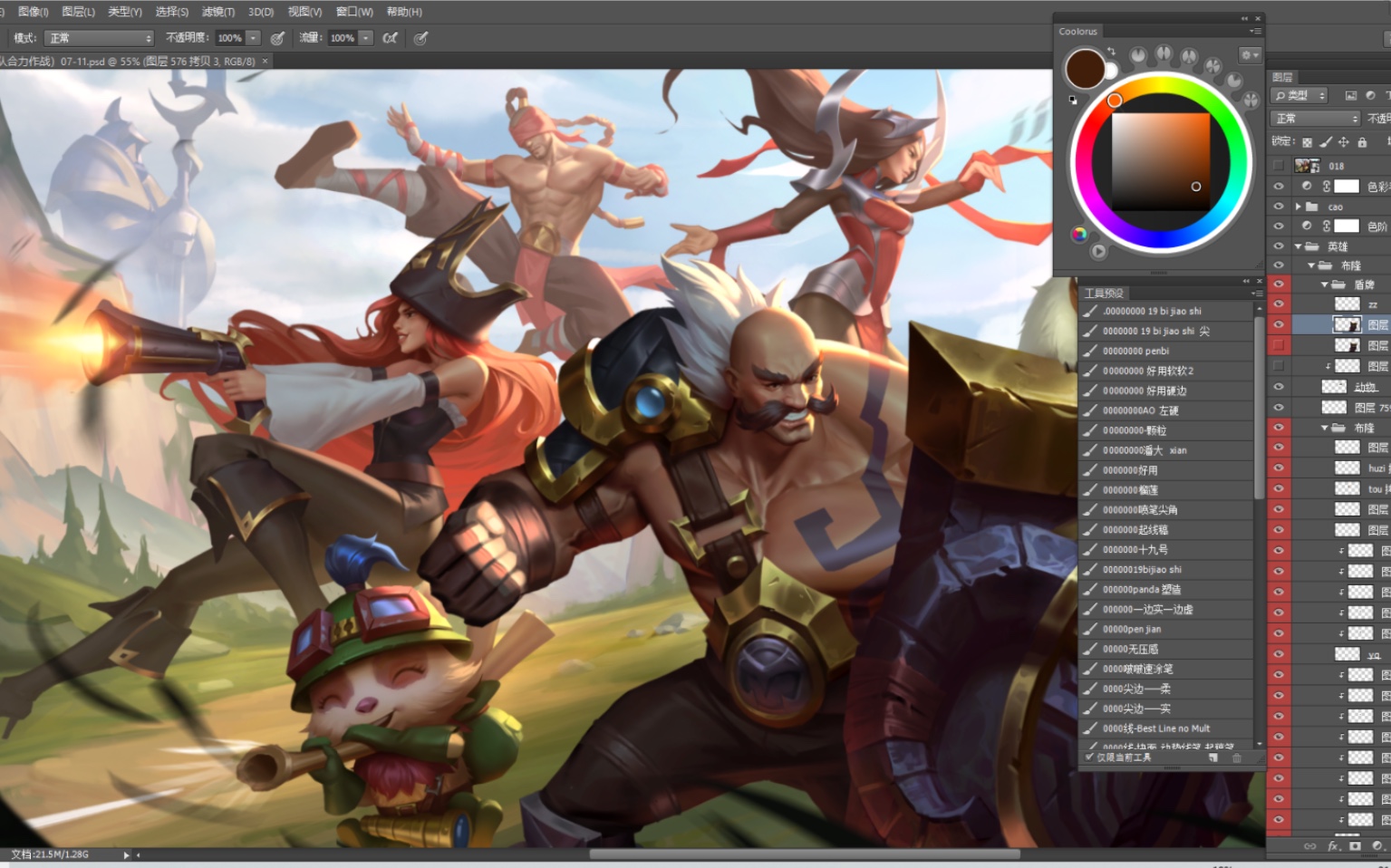This screenshot has width=1391, height=868.
Task: Click the canvas horizontal scrollbar thumb
Action: tap(805, 854)
